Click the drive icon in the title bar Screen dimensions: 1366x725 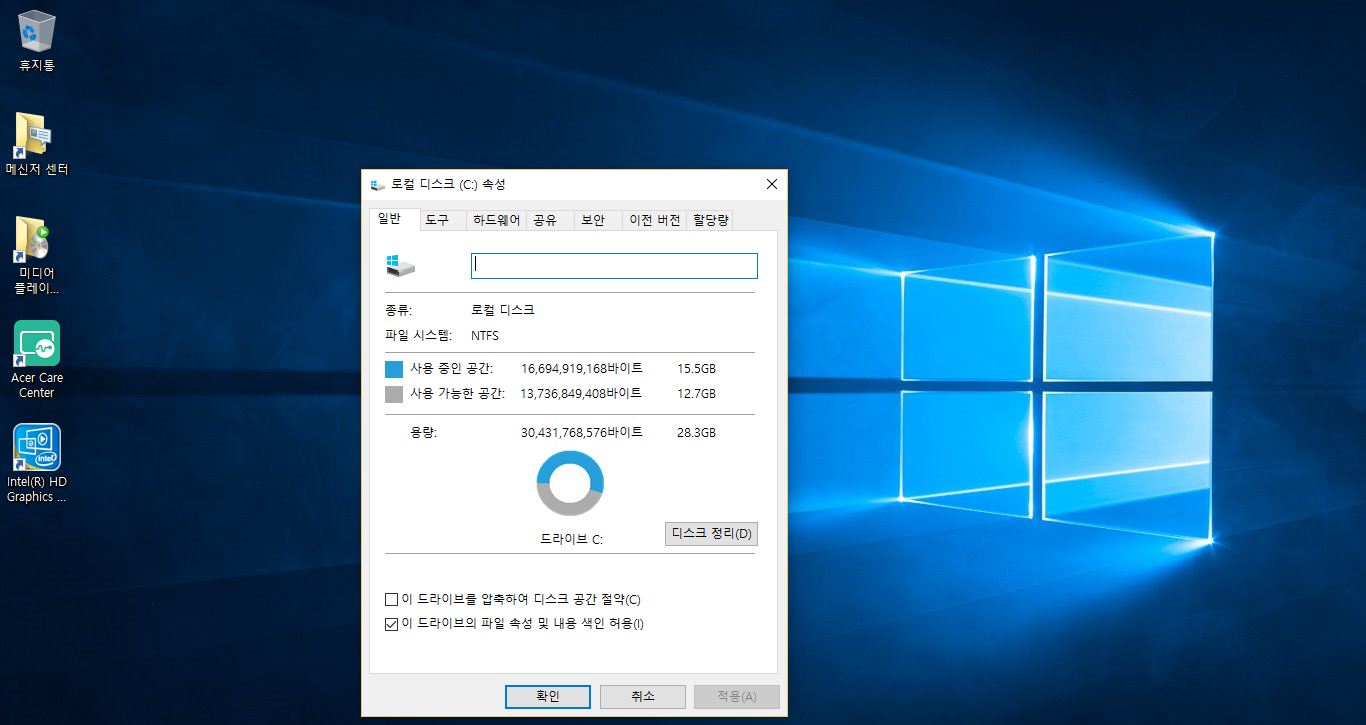(377, 185)
